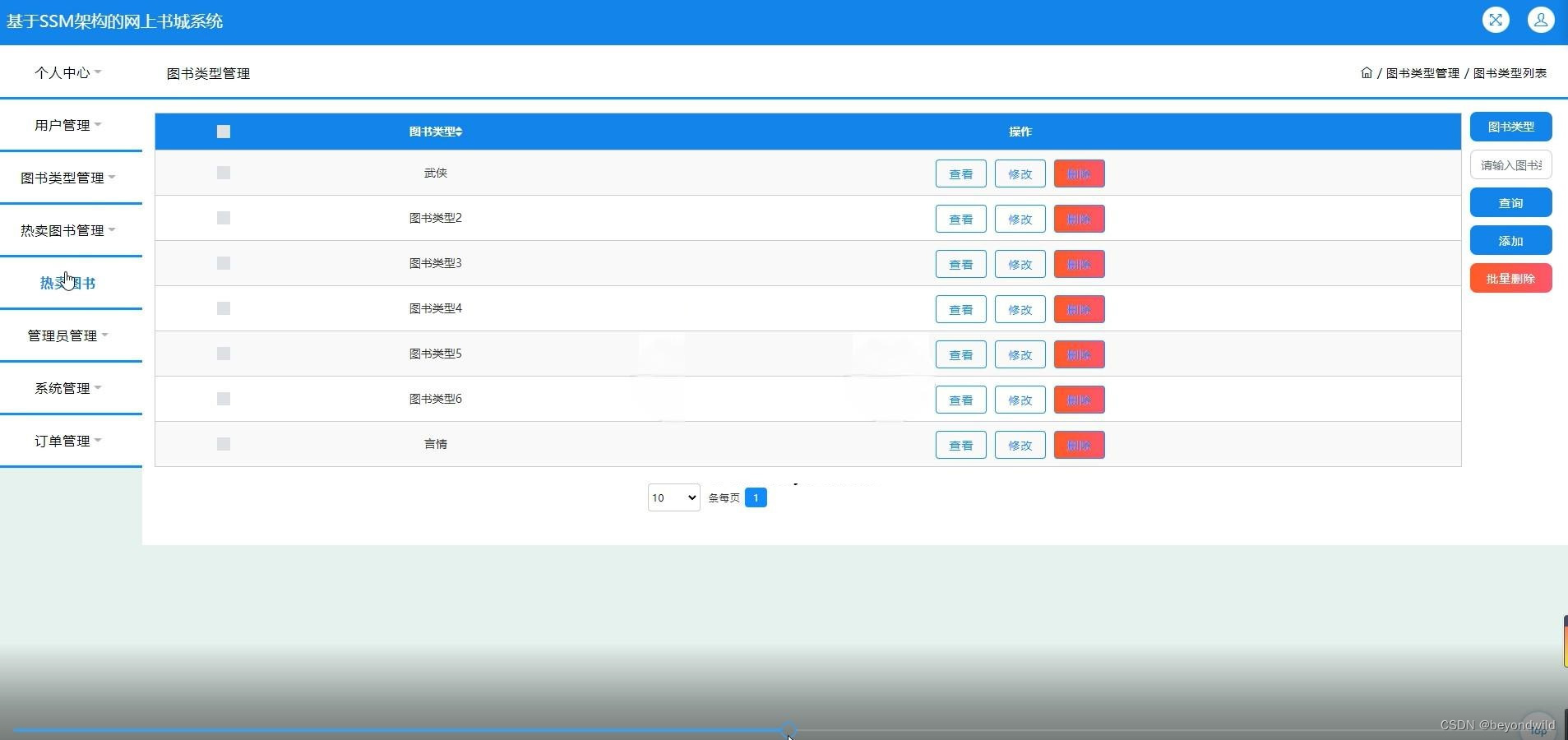
Task: Click the sort arrows on 图书类型 column header
Action: [x=458, y=132]
